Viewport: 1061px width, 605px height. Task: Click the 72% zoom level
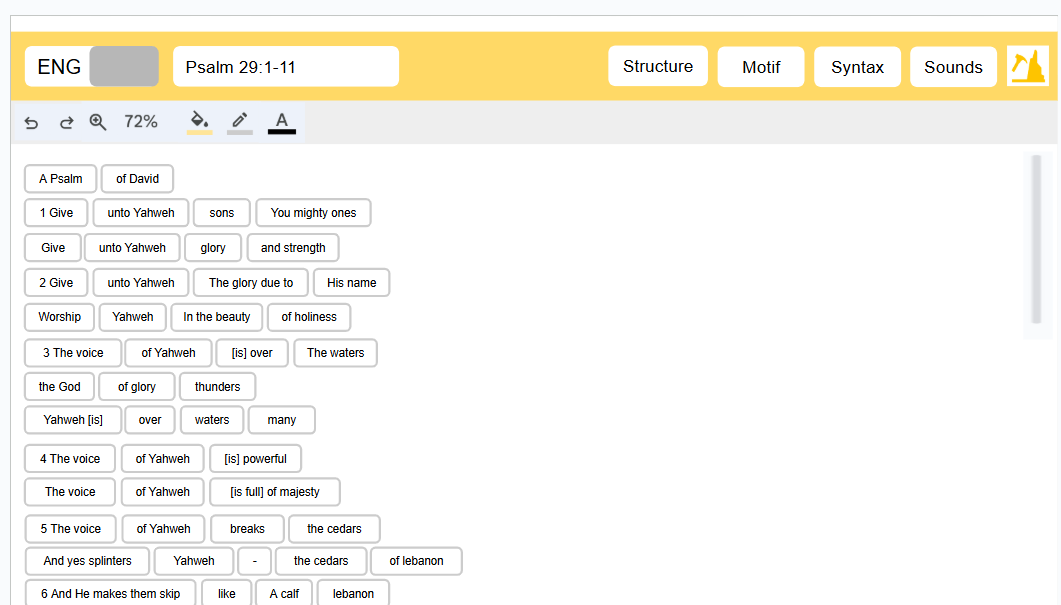point(141,122)
